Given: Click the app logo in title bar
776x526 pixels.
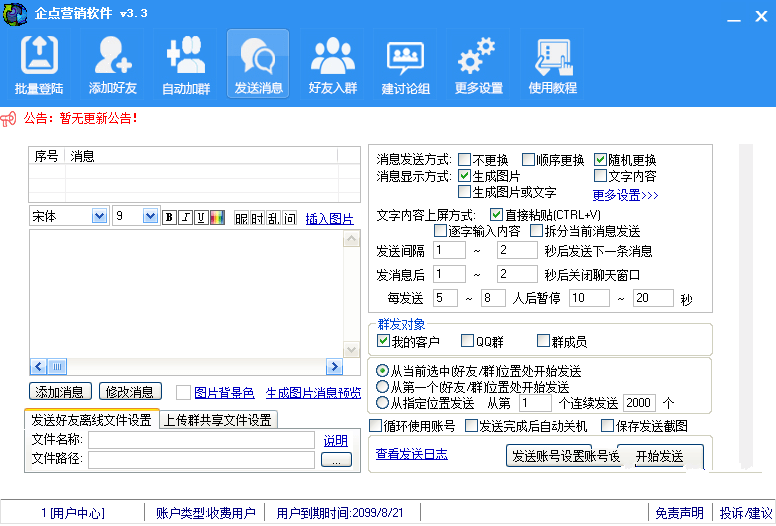Looking at the screenshot, I should pos(15,13).
